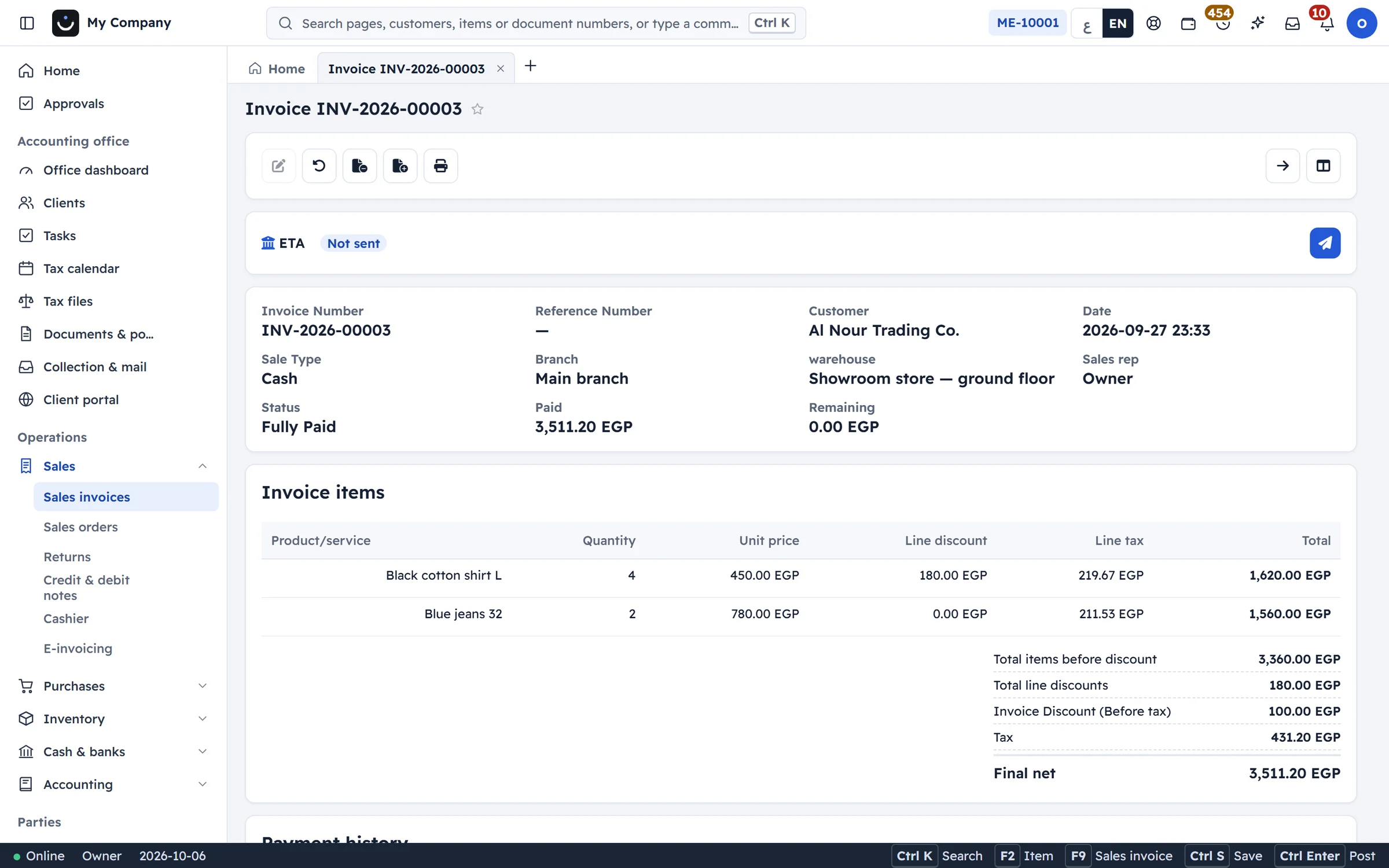1389x868 pixels.
Task: Click the ME-10001 company badge
Action: (x=1028, y=23)
